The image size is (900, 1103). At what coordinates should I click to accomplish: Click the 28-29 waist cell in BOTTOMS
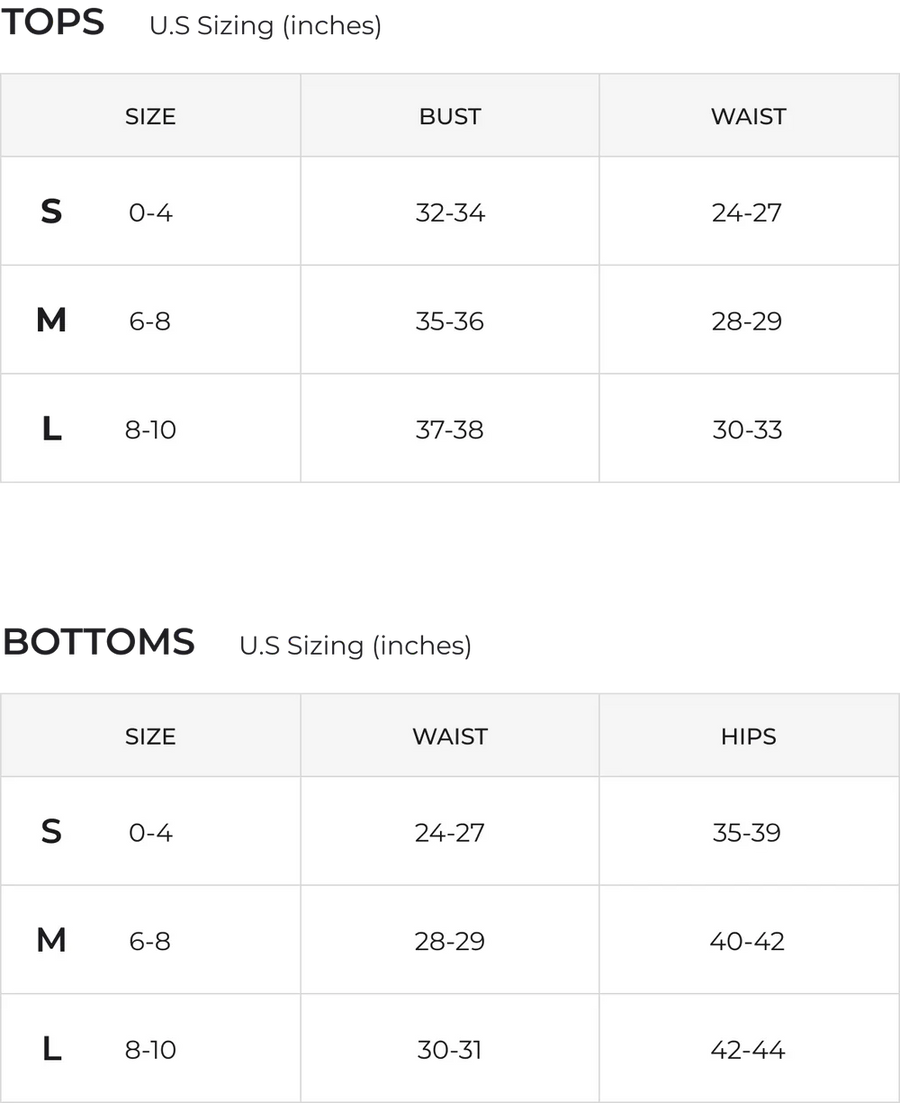point(450,941)
